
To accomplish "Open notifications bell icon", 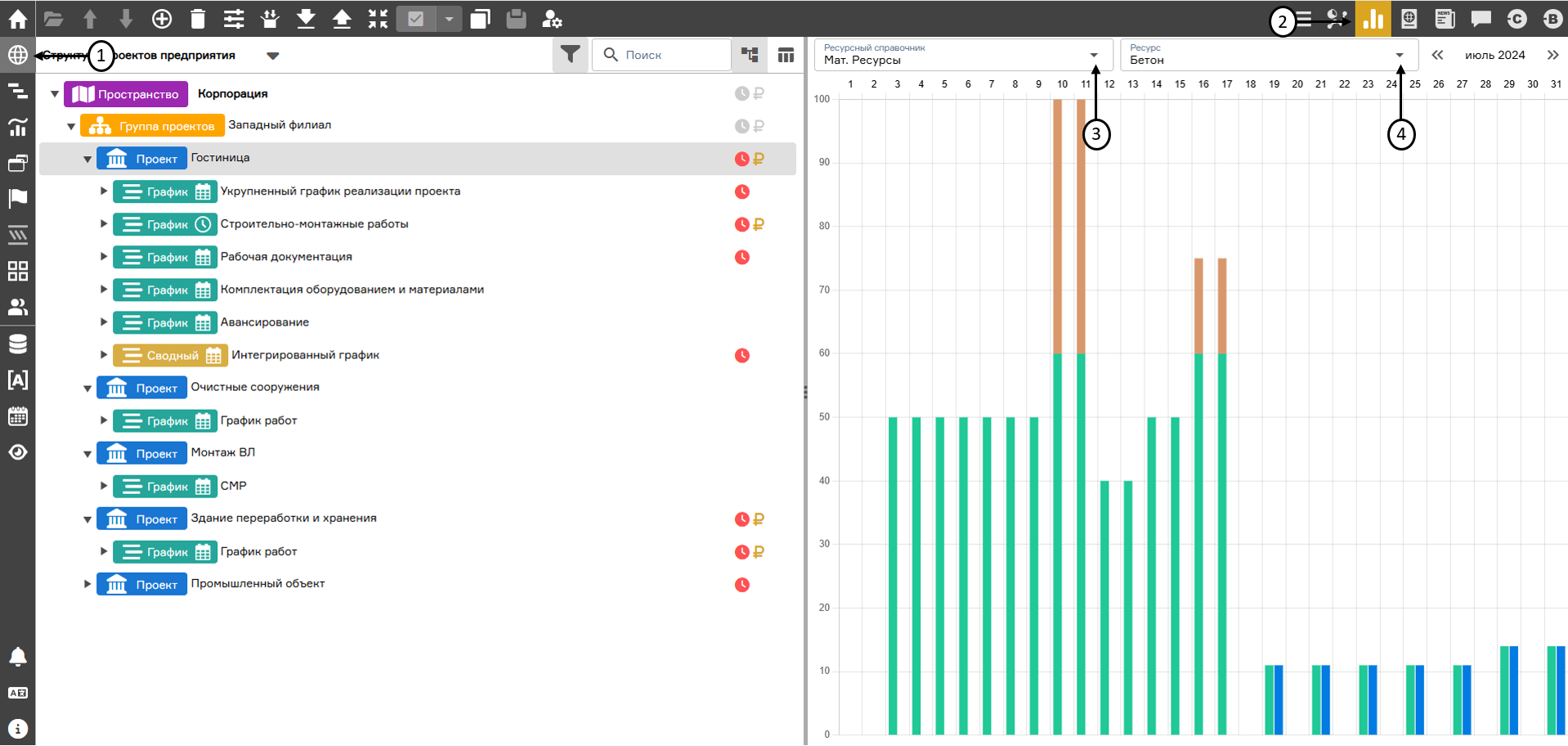I will pos(17,657).
